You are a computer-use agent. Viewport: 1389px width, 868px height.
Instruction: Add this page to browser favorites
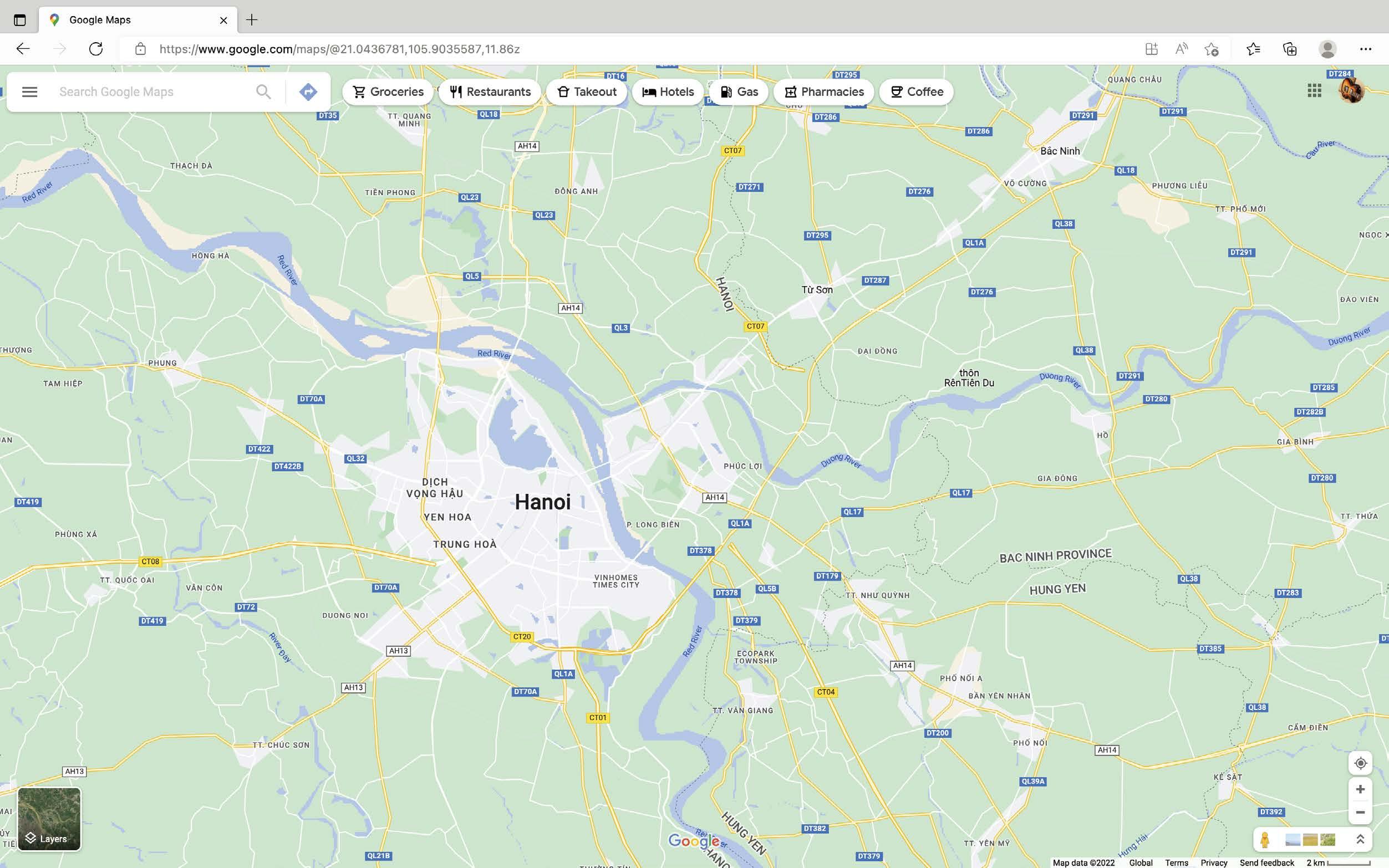[1212, 49]
